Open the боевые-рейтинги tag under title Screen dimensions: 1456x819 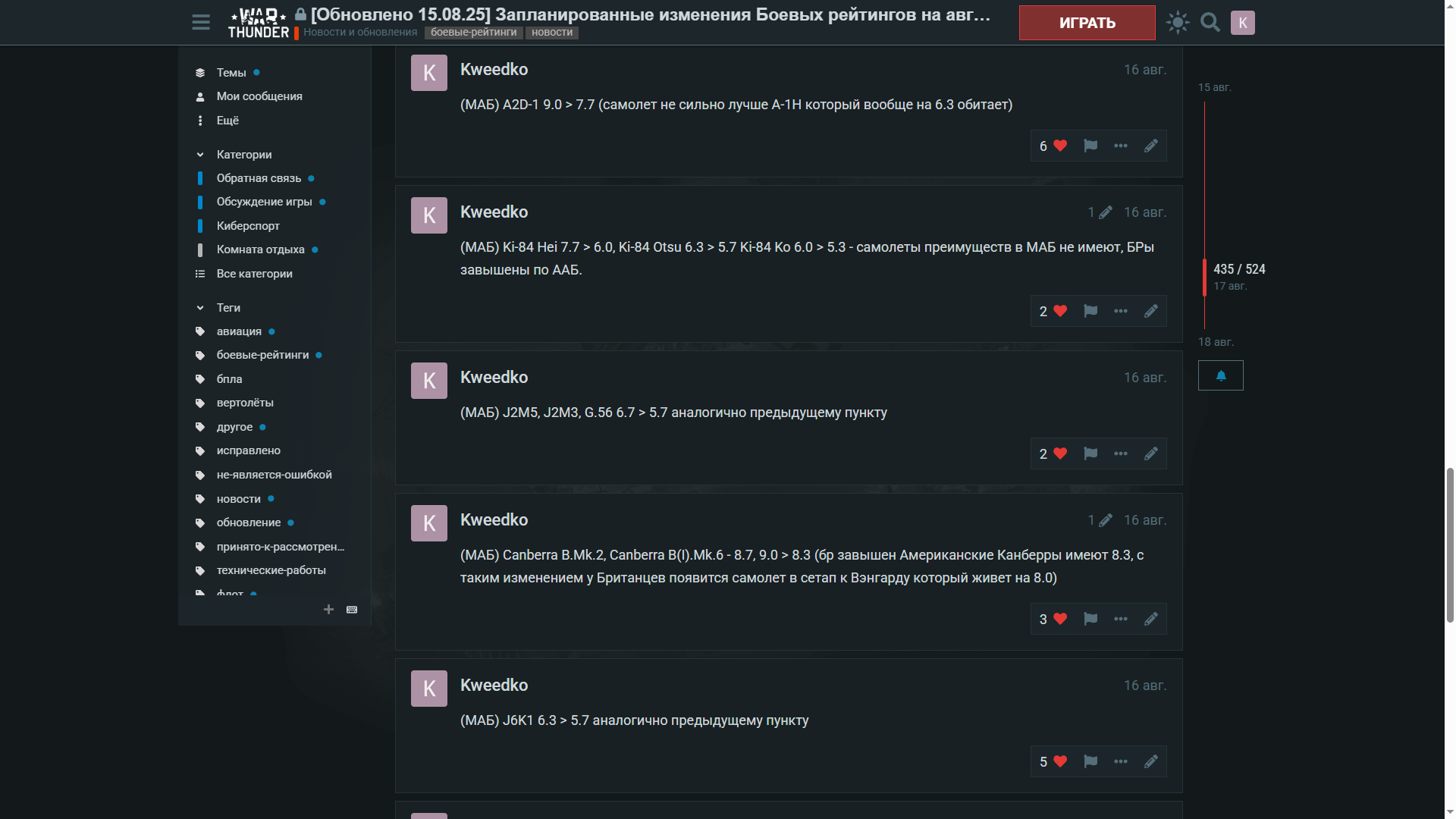473,33
